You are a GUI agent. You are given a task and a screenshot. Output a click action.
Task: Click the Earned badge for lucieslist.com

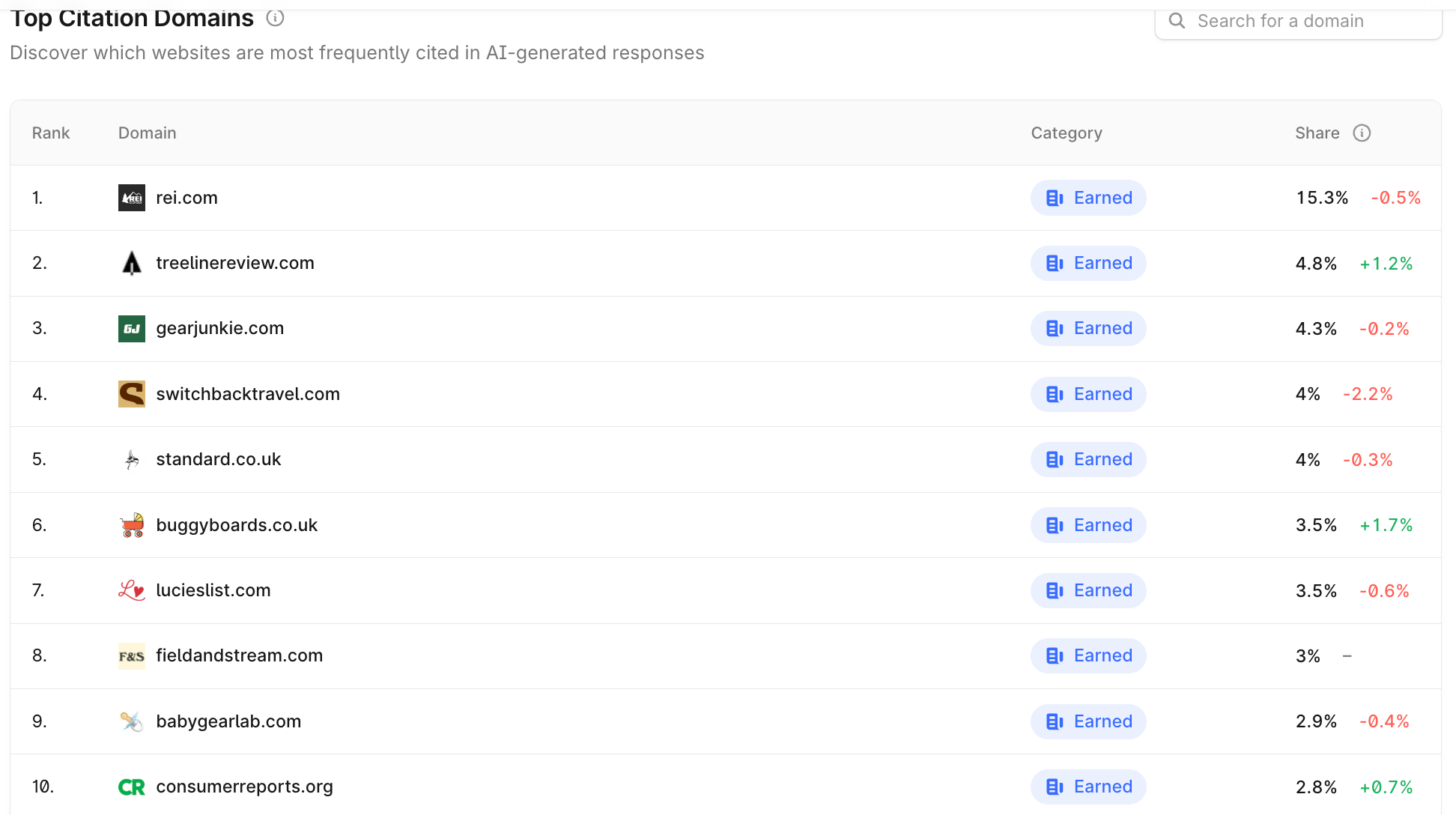[x=1088, y=590]
